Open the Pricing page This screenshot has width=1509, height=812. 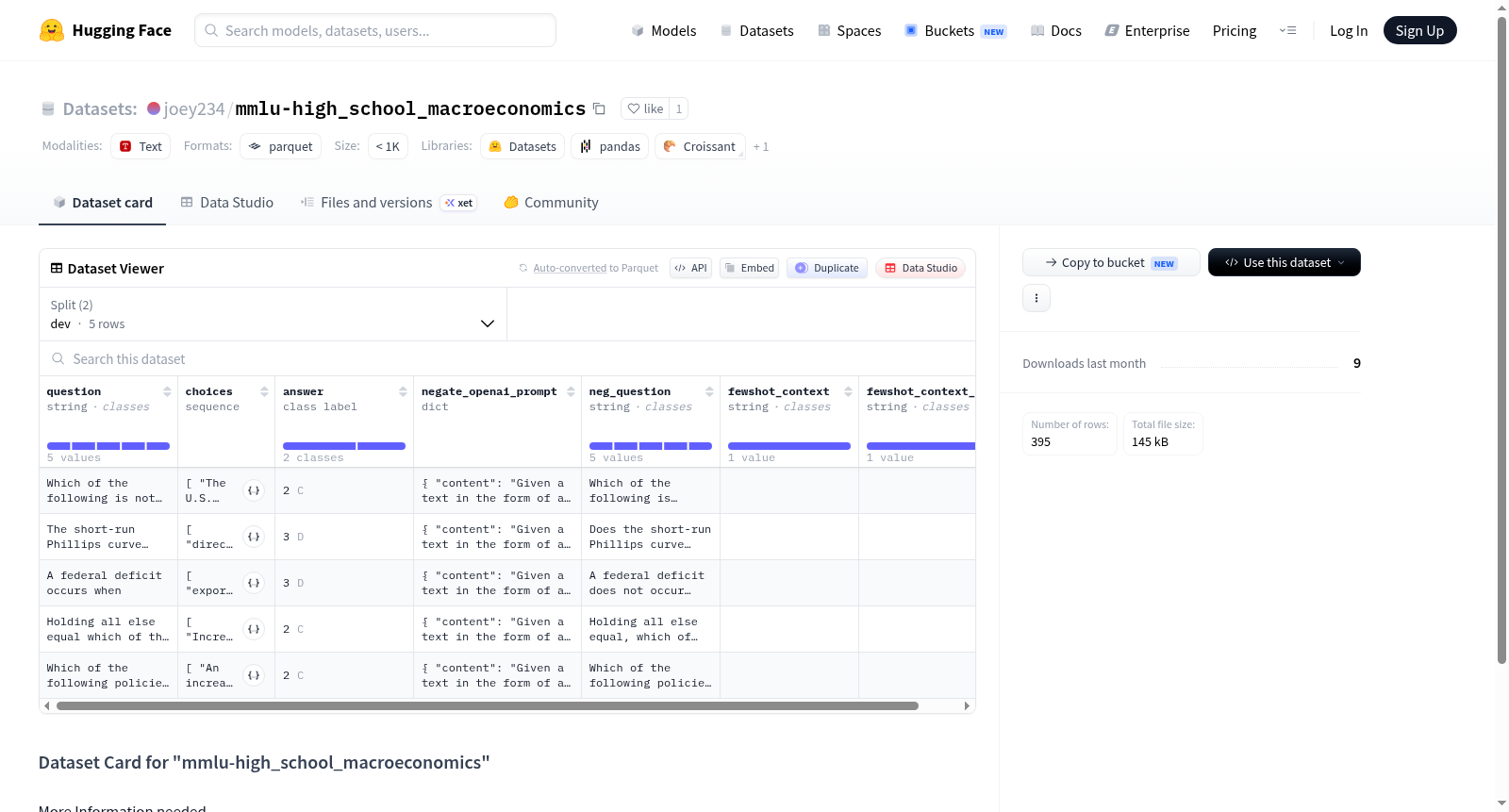1235,30
